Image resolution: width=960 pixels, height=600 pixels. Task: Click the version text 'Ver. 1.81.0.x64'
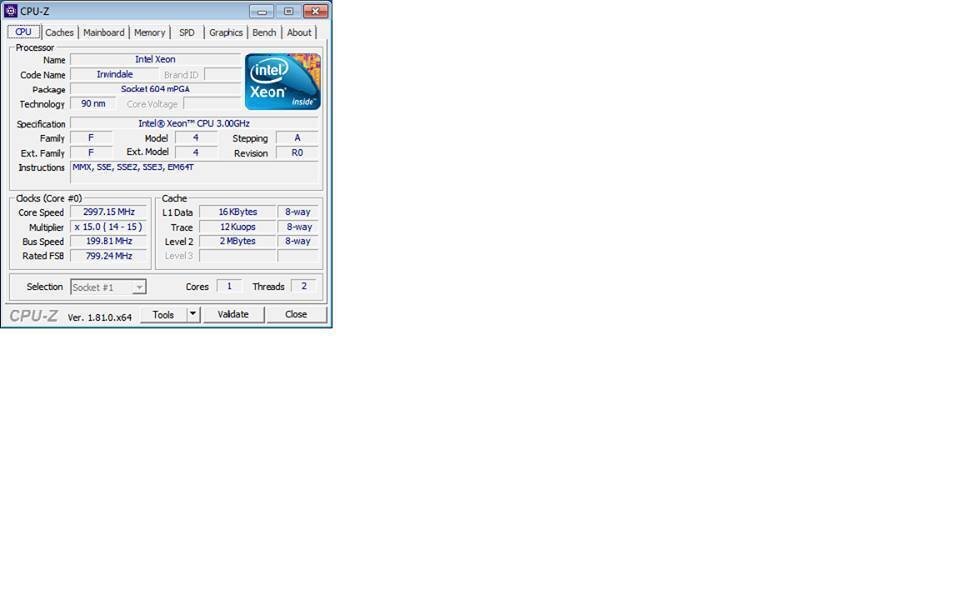100,317
